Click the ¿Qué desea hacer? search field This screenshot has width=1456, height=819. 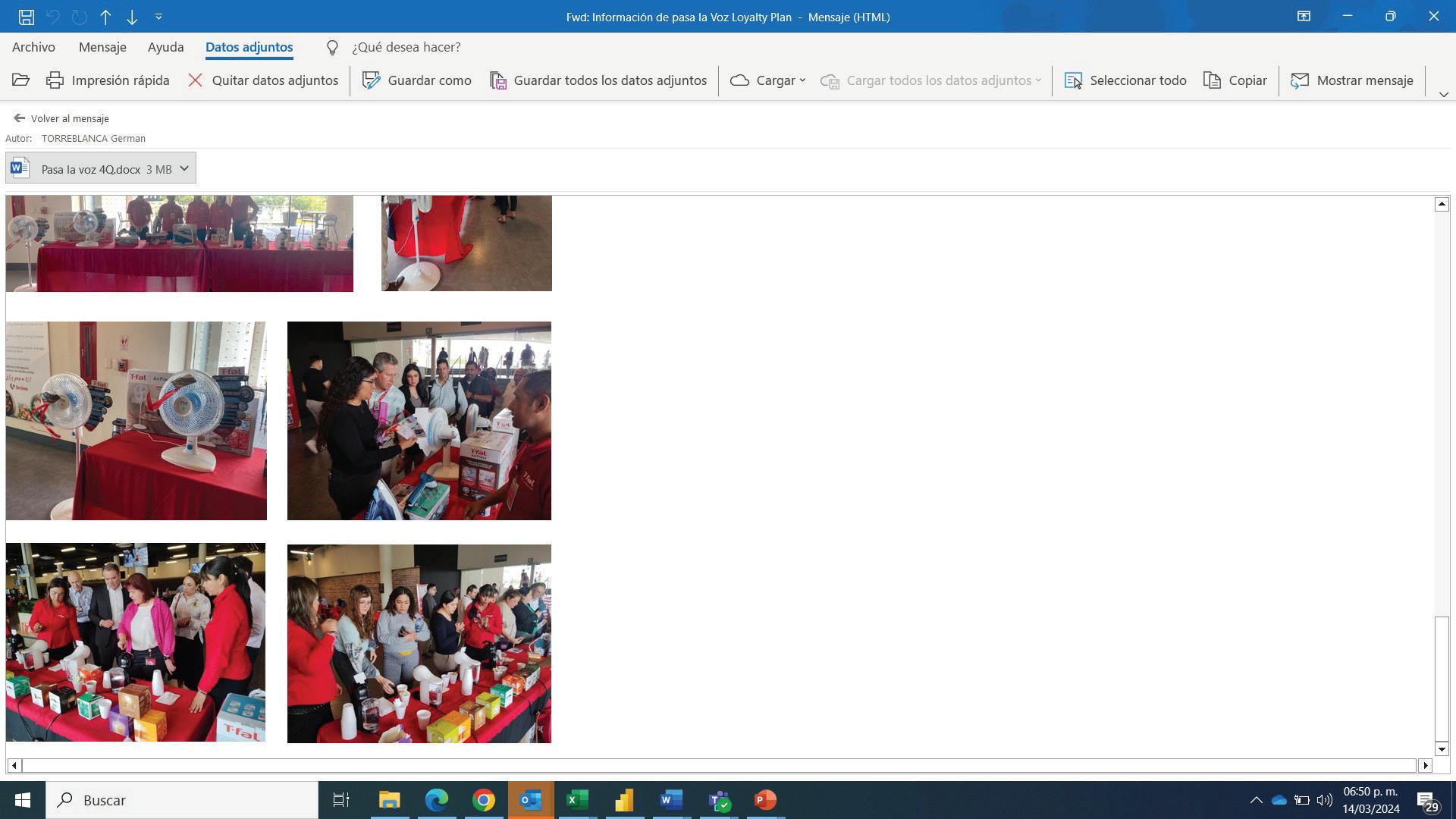pos(406,47)
